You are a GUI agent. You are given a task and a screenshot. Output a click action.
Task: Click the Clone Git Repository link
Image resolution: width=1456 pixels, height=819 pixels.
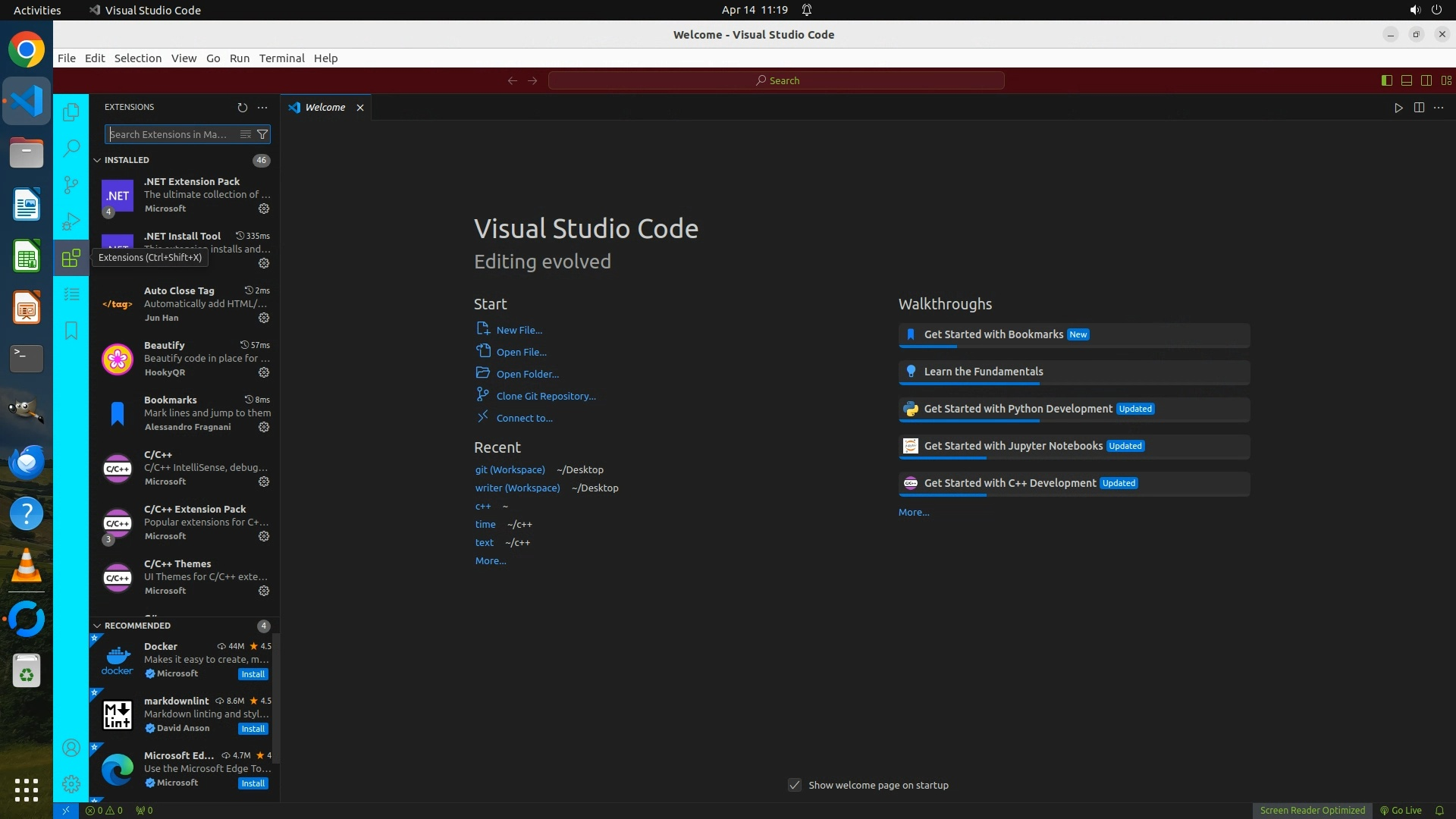point(545,396)
